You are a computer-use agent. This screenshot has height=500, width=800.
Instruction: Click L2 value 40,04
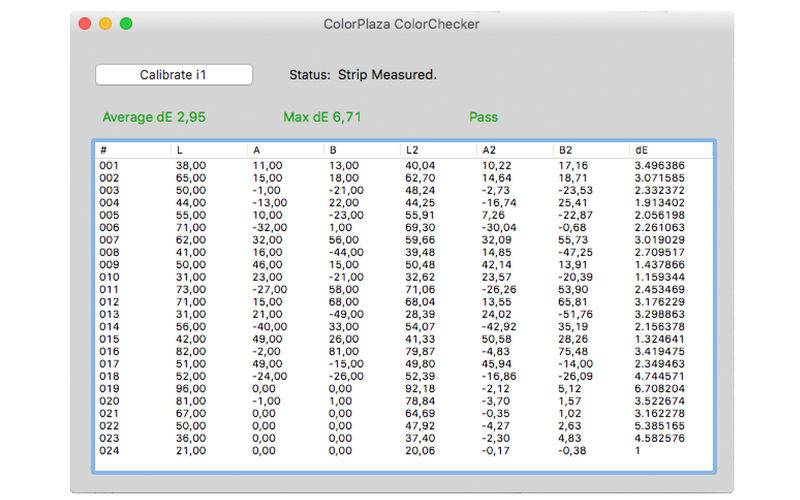coord(420,165)
